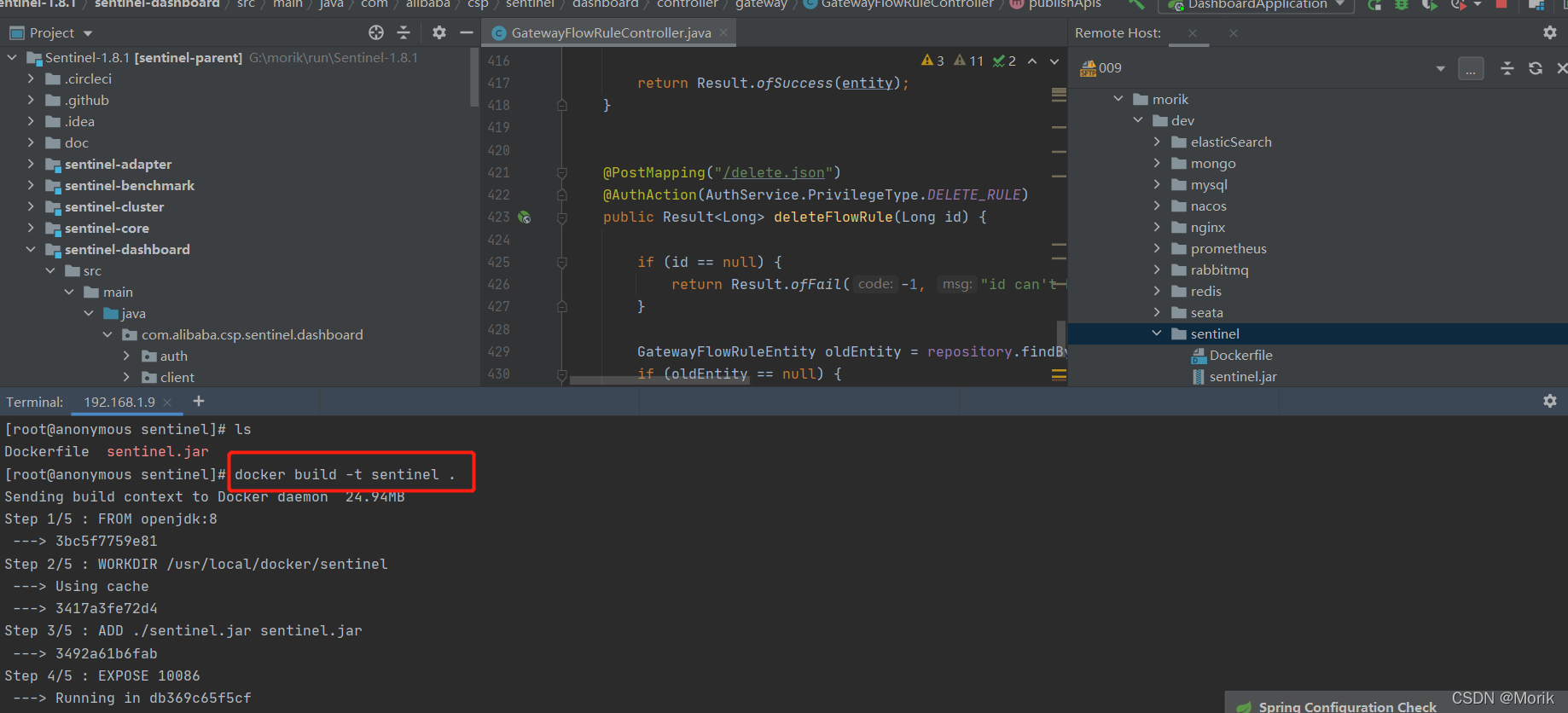Expand the sentinel-benchmark module
Viewport: 1568px width, 713px height.
(x=32, y=185)
